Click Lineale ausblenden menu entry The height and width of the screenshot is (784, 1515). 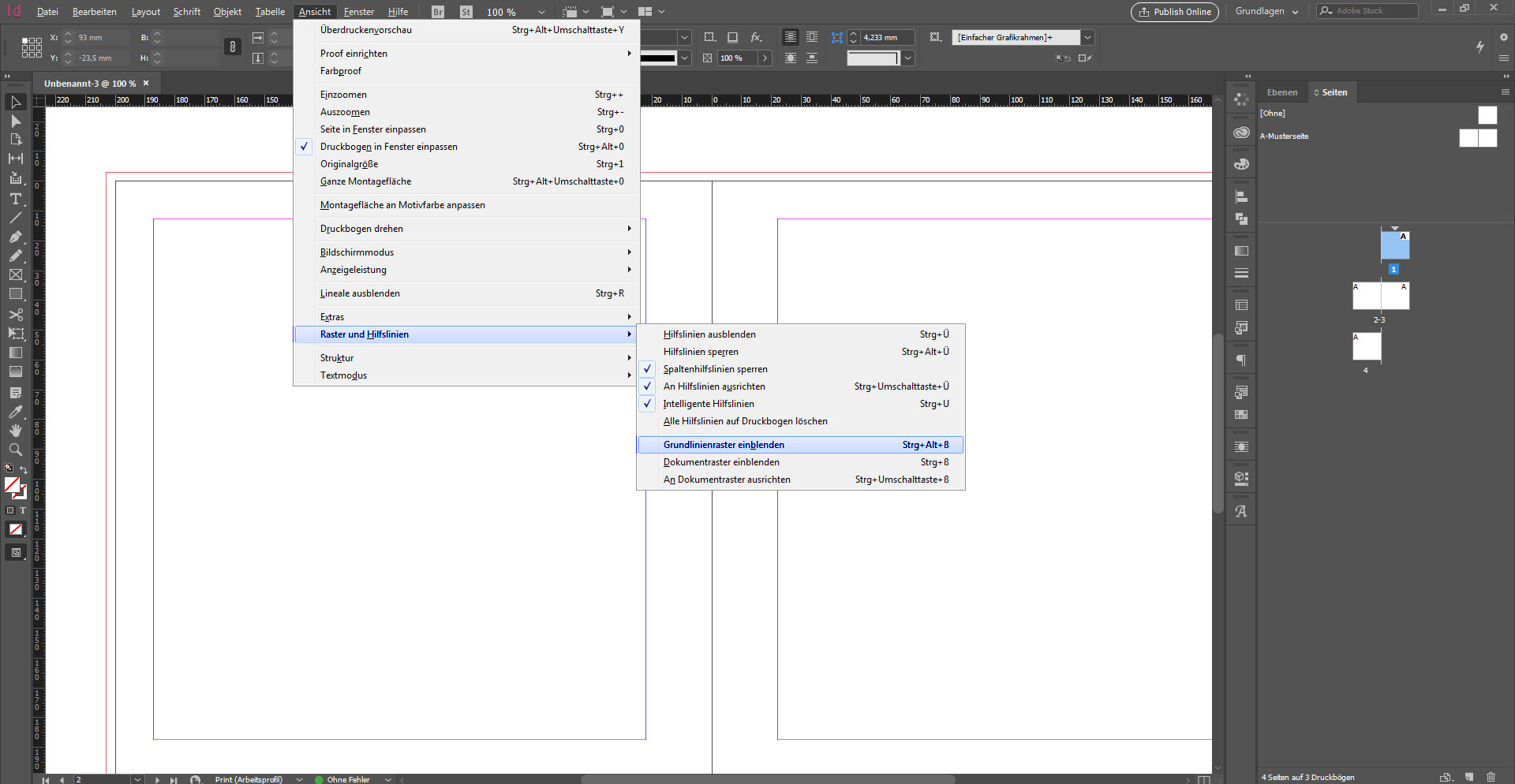click(360, 293)
